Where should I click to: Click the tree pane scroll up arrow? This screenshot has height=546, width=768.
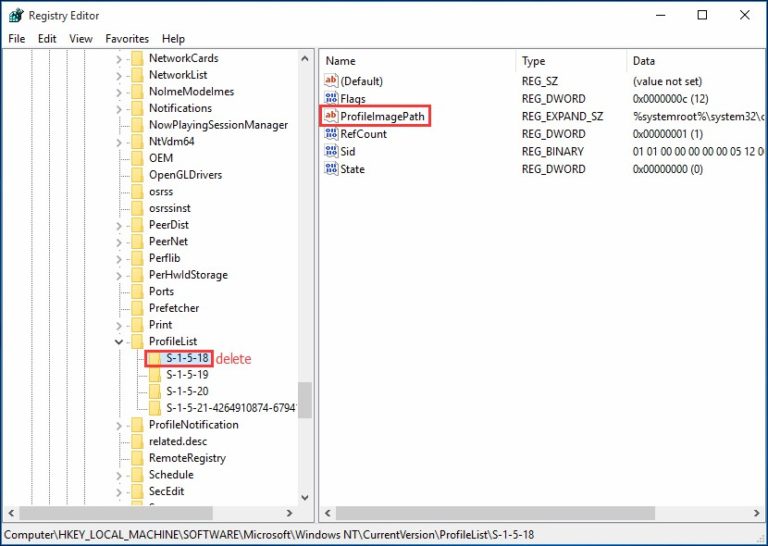tap(305, 58)
